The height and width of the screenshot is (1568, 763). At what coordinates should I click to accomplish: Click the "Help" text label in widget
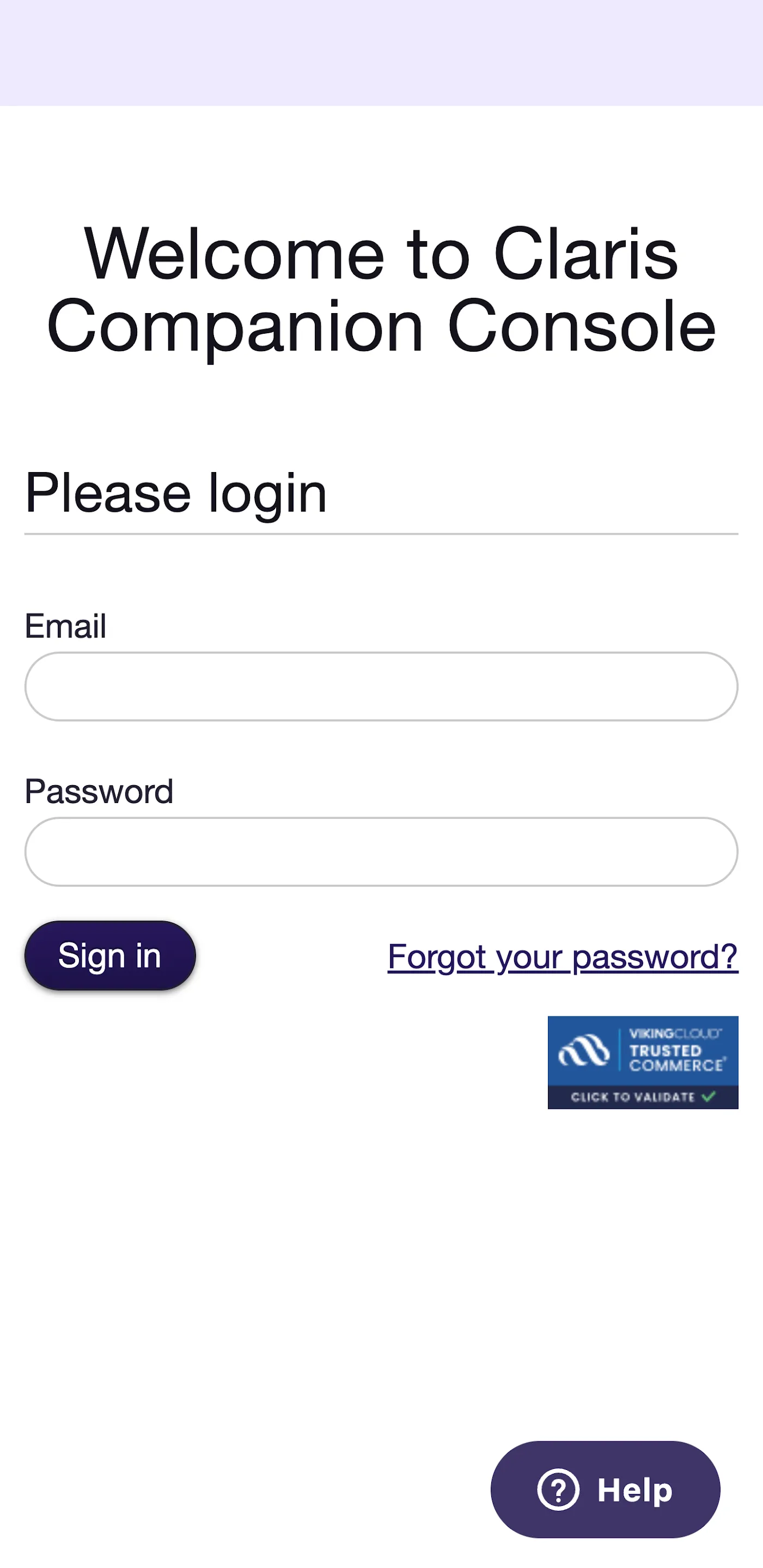(634, 1490)
